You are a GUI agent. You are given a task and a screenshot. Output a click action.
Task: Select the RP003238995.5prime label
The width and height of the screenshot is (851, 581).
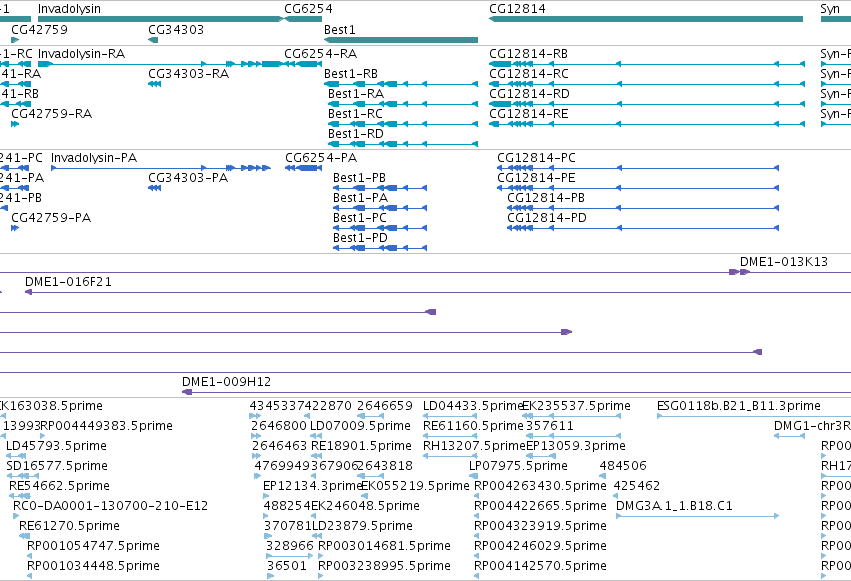pos(384,566)
